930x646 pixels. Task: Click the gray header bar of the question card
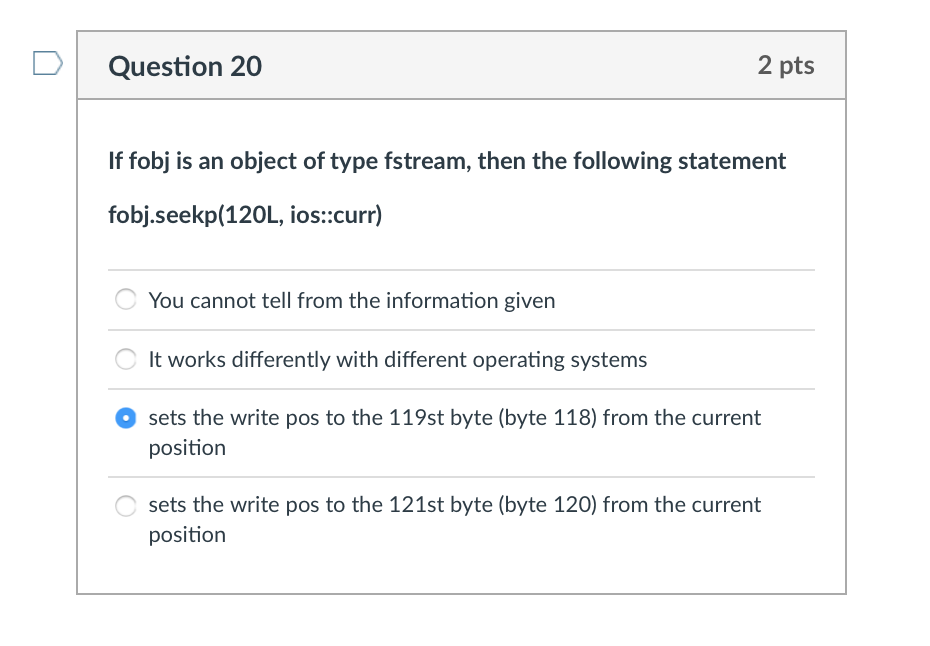pyautogui.click(x=461, y=64)
